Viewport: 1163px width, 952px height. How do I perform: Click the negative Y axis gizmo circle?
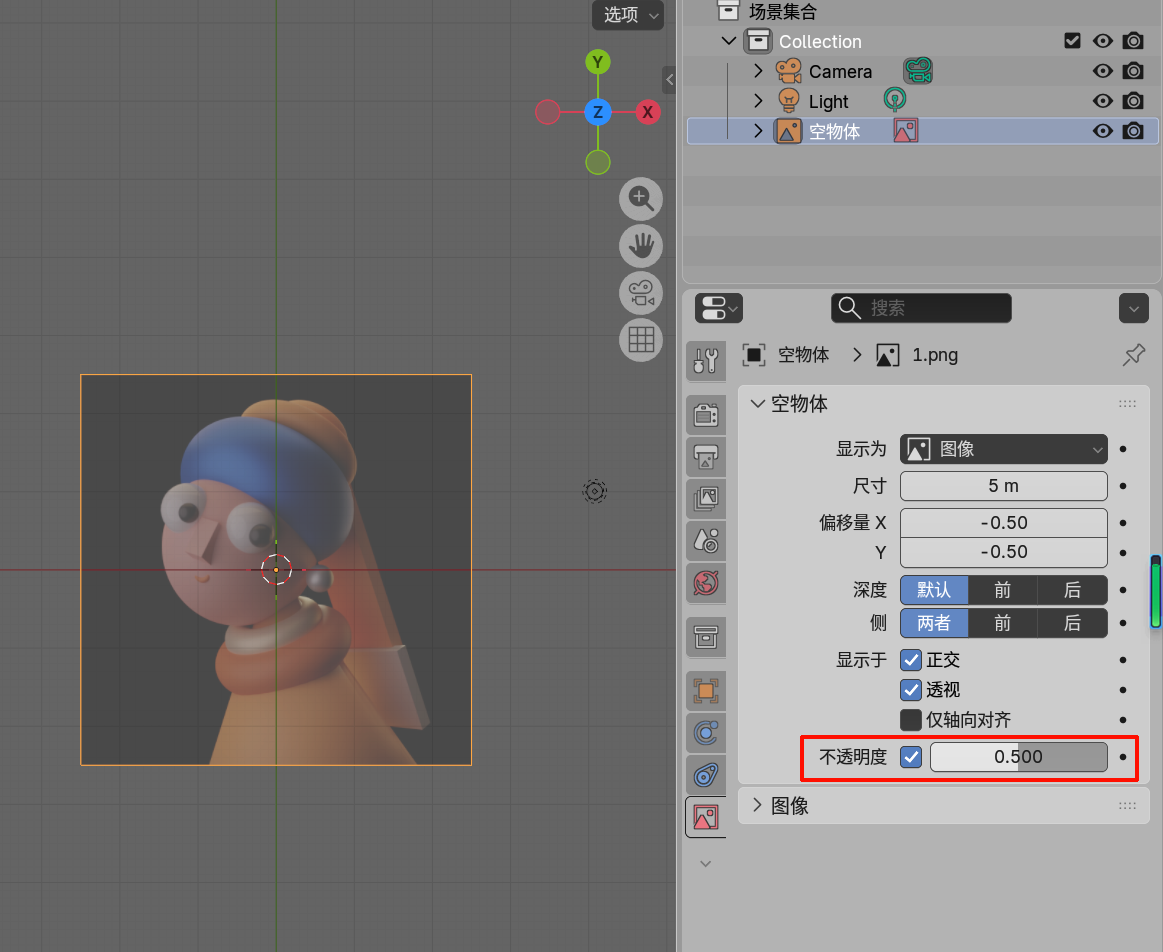coord(598,162)
